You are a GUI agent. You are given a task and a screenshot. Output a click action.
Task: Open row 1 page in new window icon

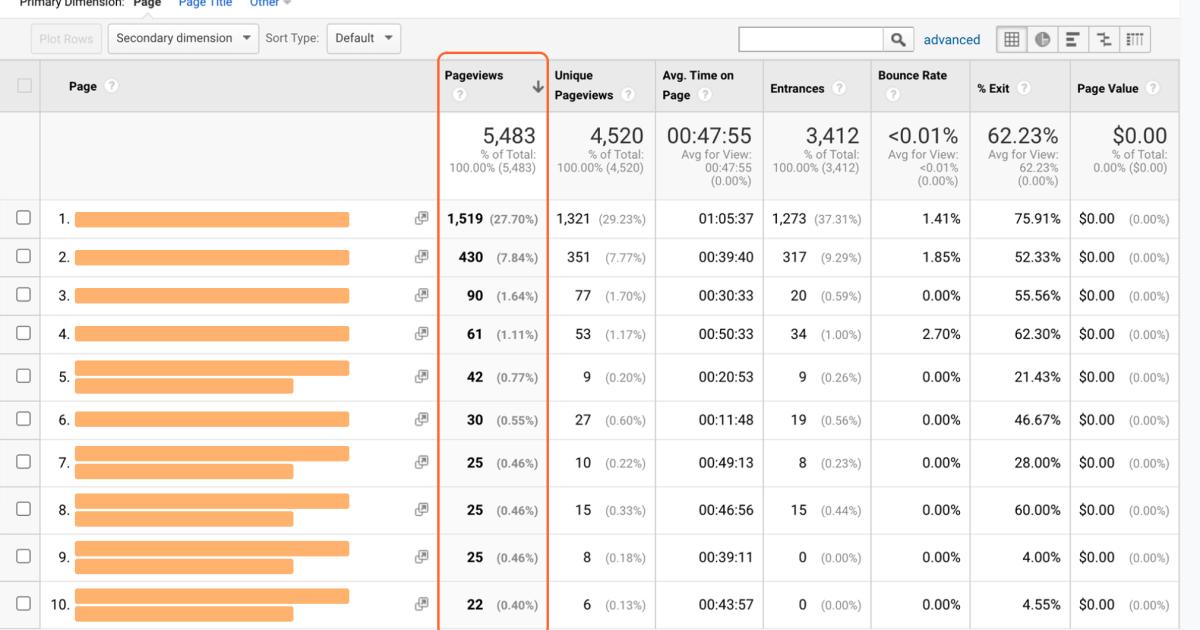tap(422, 219)
